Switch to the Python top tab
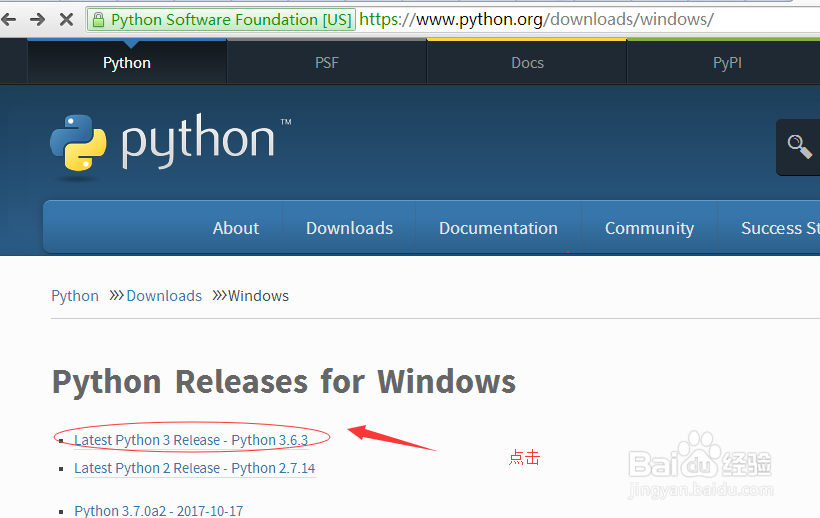Image resolution: width=820 pixels, height=518 pixels. click(127, 63)
